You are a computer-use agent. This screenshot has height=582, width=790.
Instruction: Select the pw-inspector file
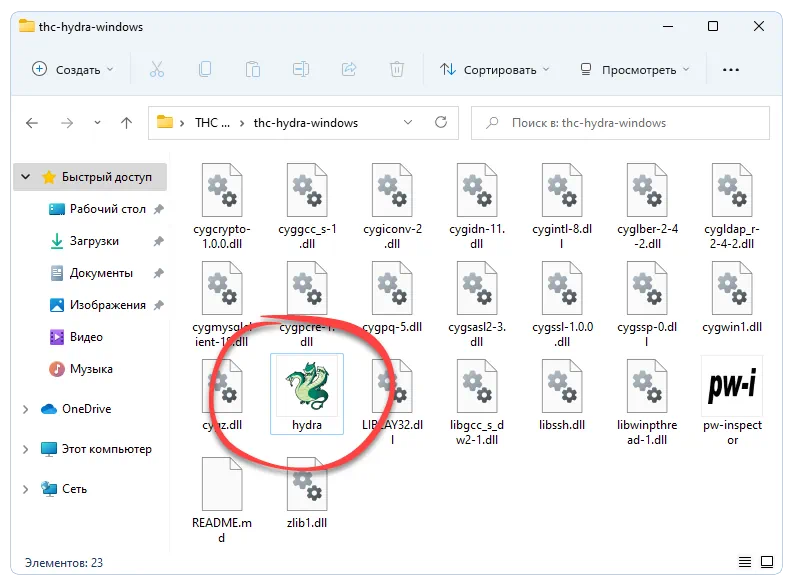point(732,401)
